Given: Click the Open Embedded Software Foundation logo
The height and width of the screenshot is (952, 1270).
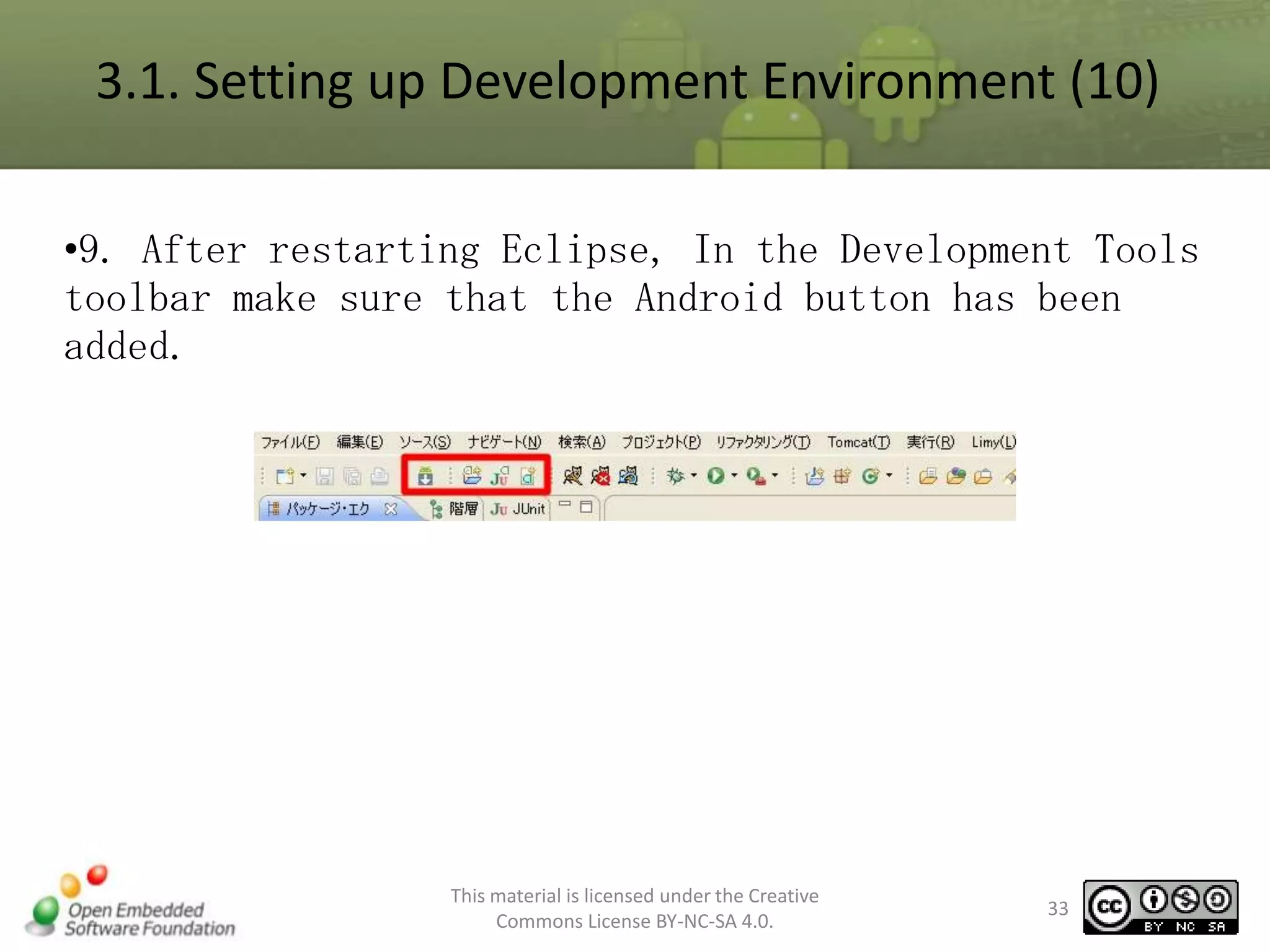Looking at the screenshot, I should click(131, 902).
